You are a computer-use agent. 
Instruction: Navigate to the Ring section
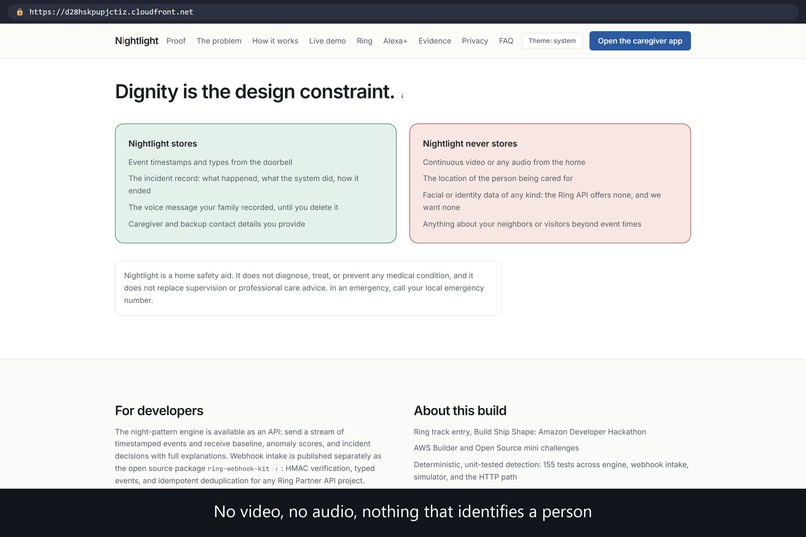click(x=364, y=41)
